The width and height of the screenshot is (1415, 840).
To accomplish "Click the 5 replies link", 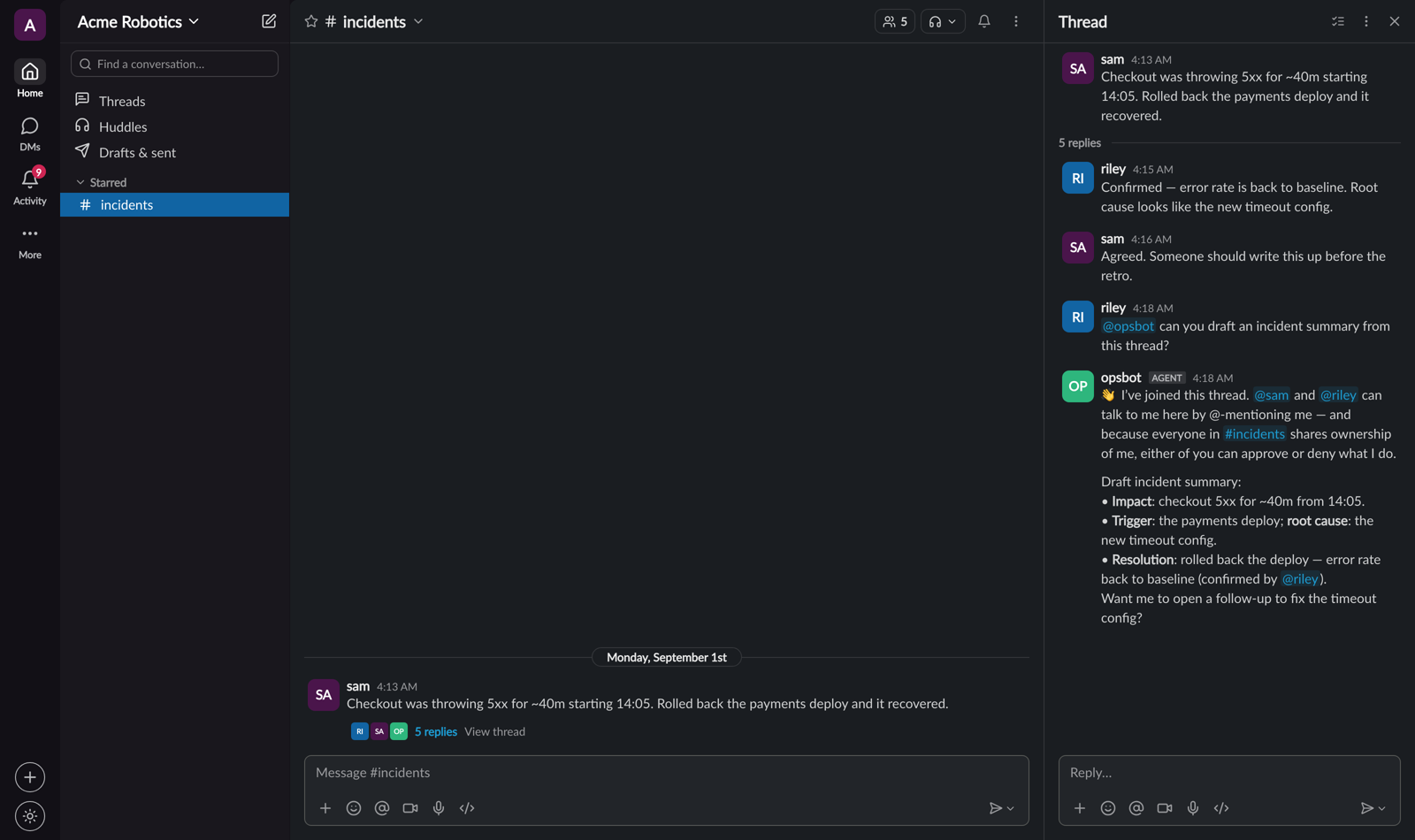I will [436, 731].
